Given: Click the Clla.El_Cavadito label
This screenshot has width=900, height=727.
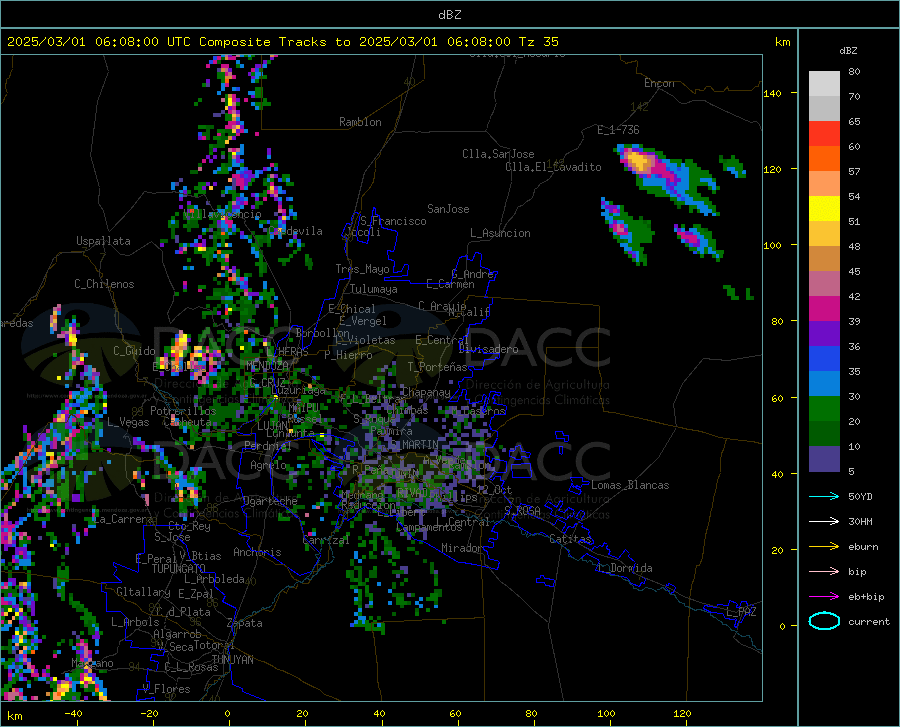Looking at the screenshot, I should [553, 167].
